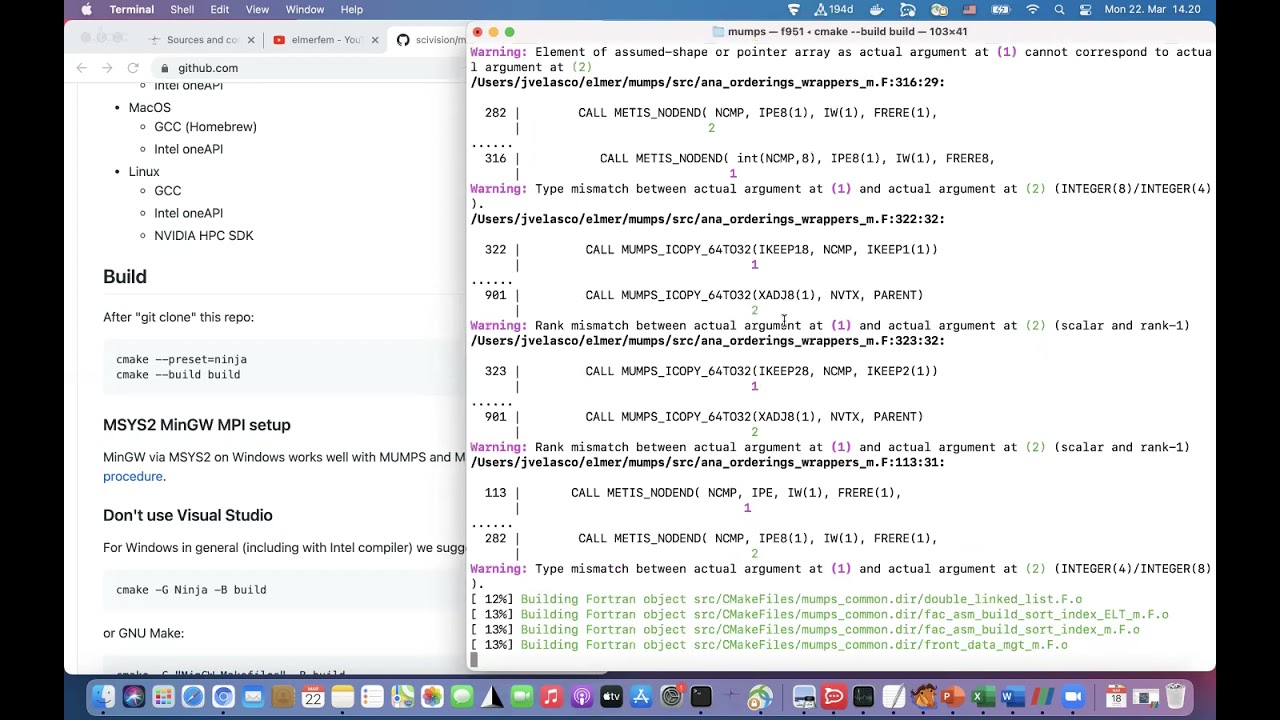Screen dimensions: 1280x720
Task: Follow the 'procedure' link on the GitHub page
Action: click(x=133, y=476)
